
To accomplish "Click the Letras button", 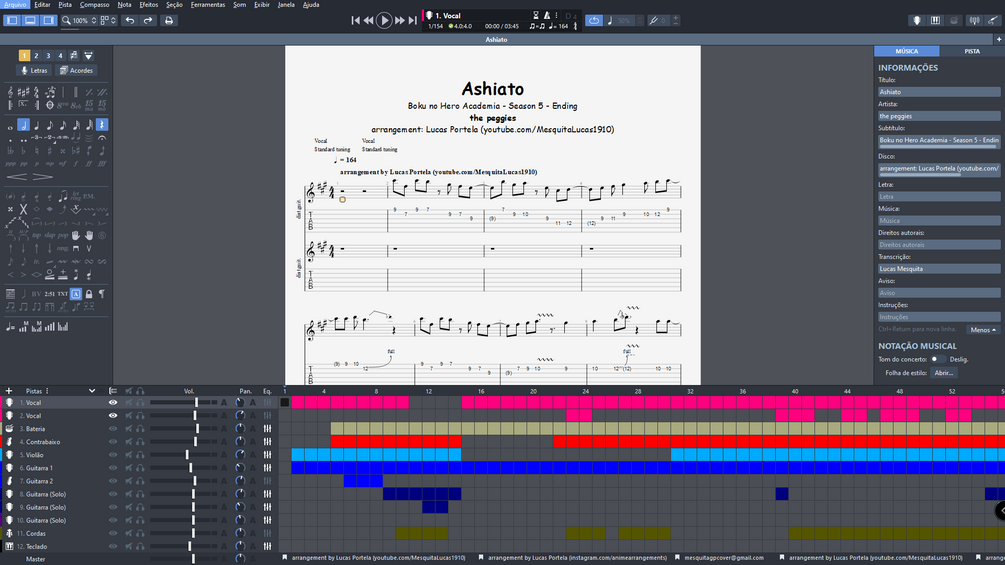I will (x=34, y=70).
